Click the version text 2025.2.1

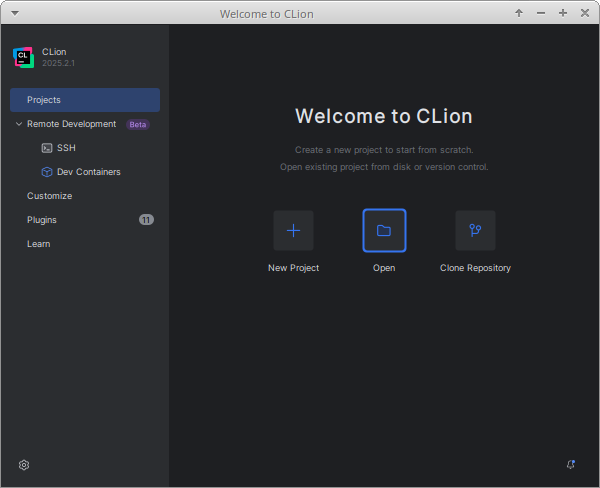tap(59, 63)
